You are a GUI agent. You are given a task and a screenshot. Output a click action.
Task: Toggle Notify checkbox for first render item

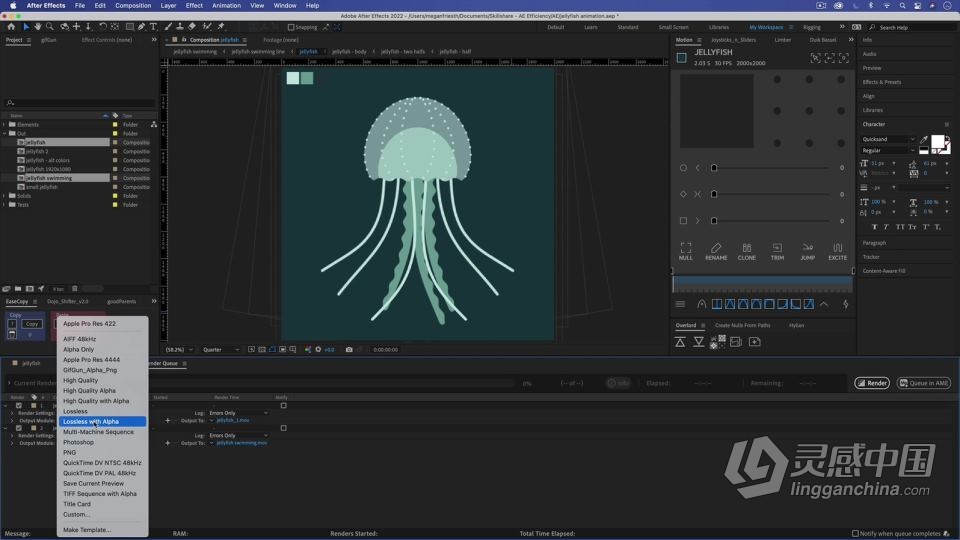coord(283,405)
